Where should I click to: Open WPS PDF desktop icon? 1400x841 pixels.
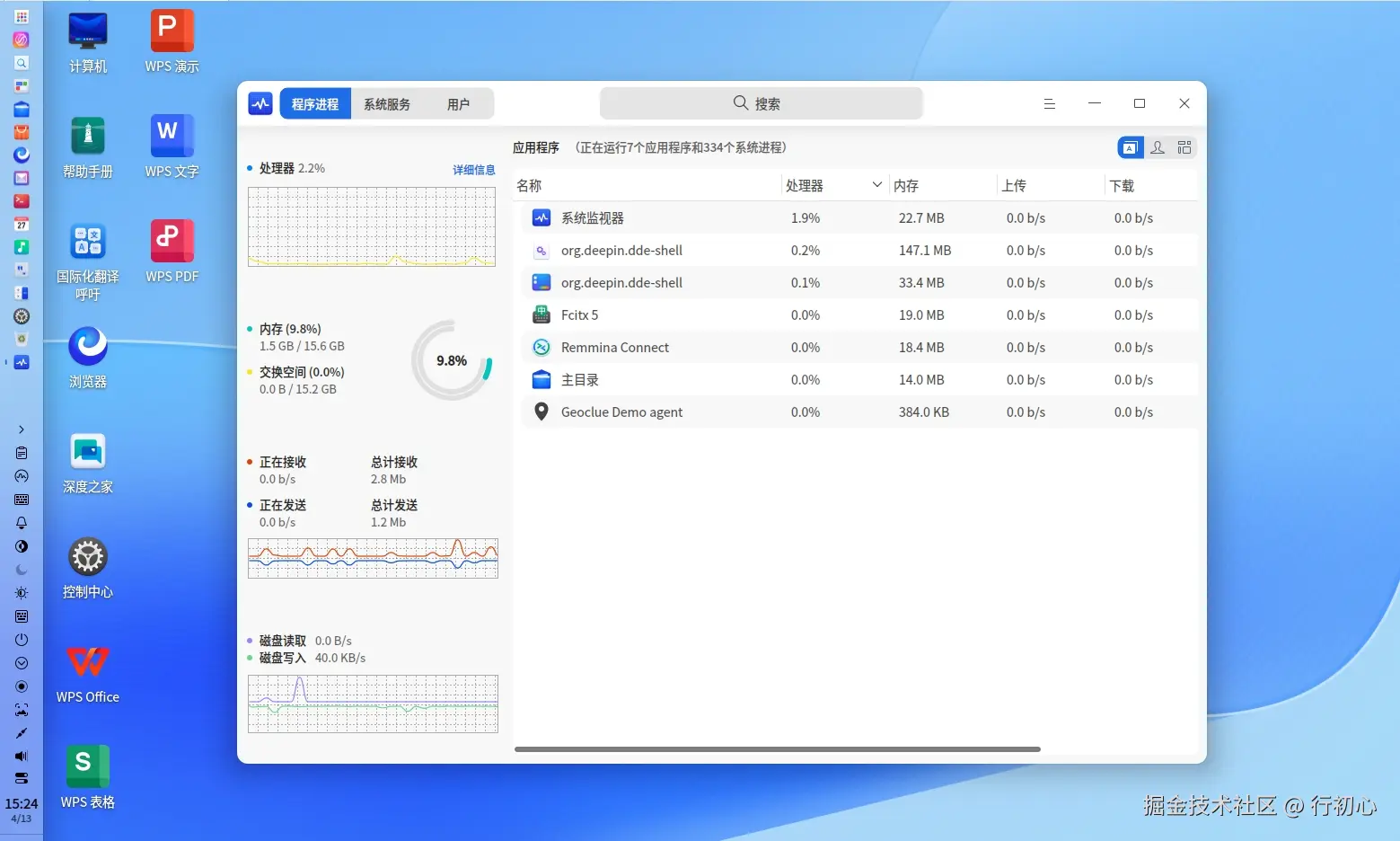172,252
